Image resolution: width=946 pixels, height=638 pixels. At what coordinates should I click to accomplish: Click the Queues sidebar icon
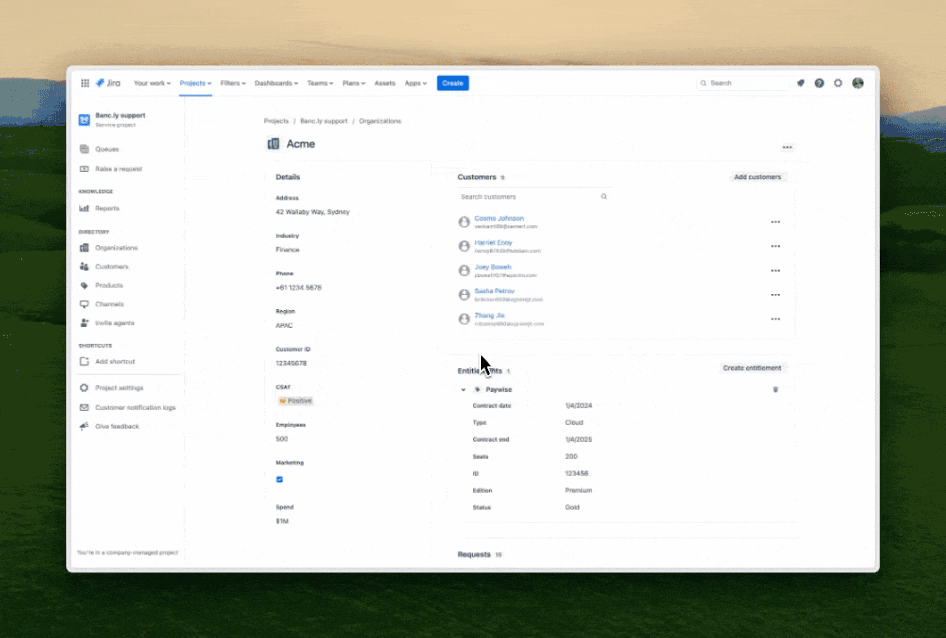point(84,149)
